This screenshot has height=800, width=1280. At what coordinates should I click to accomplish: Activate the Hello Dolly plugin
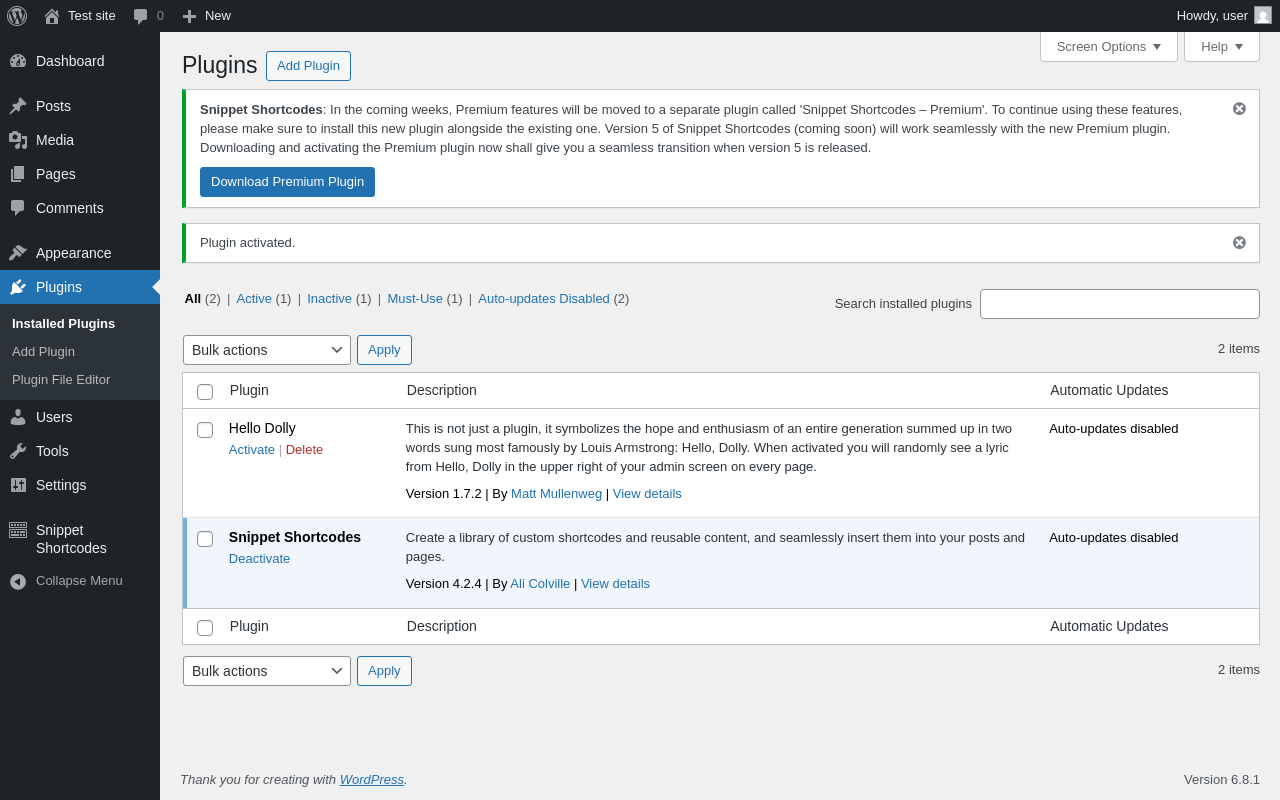point(252,450)
